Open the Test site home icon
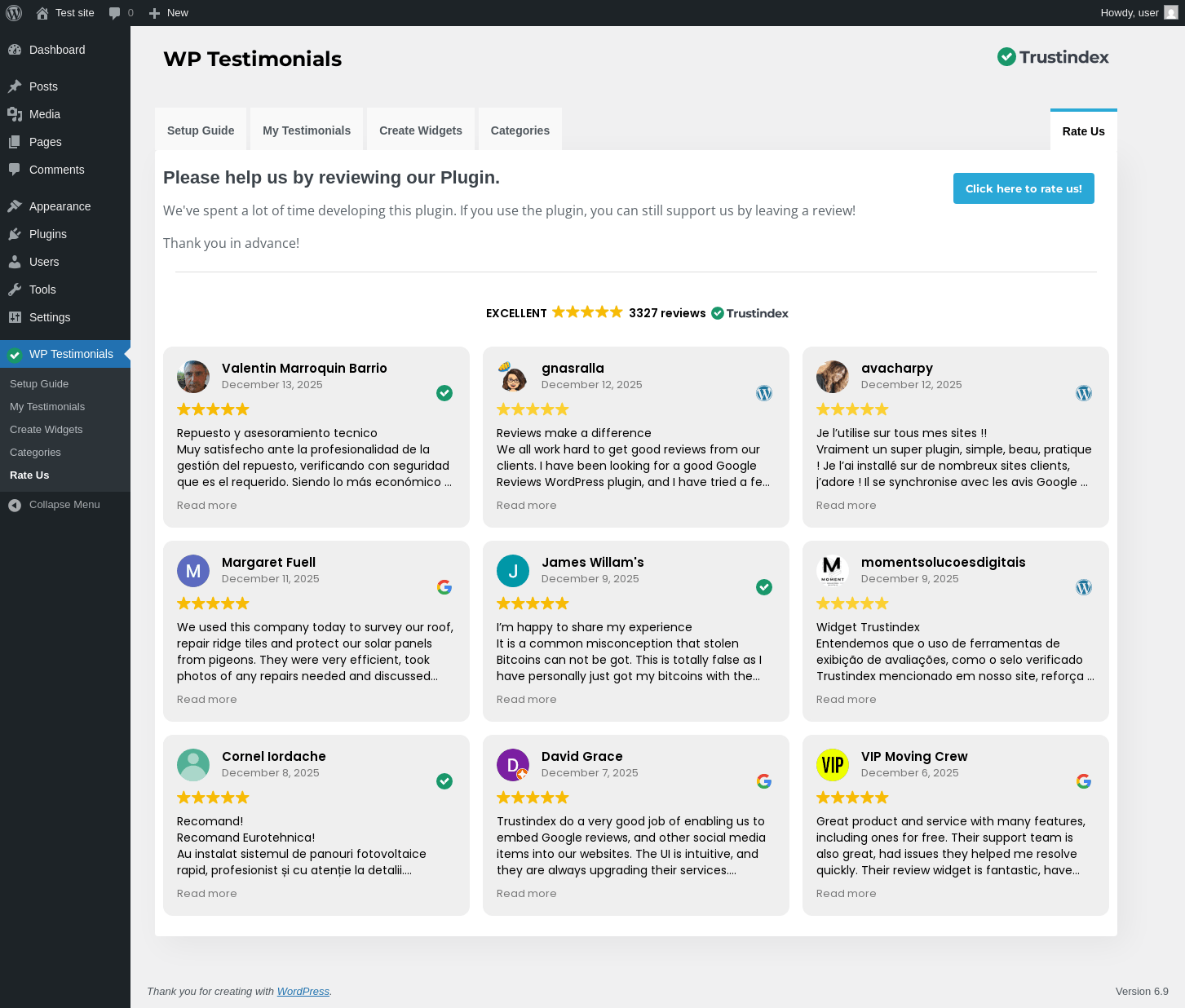This screenshot has width=1185, height=1008. click(x=42, y=13)
